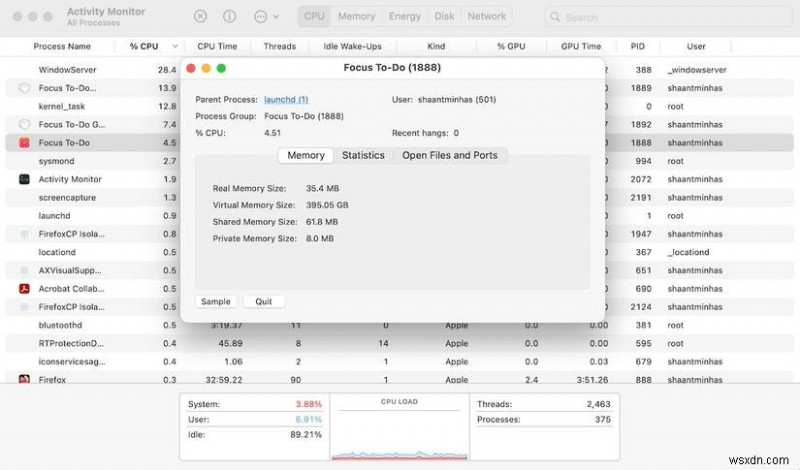The image size is (800, 470).
Task: Switch to the Energy tab
Action: tap(405, 16)
